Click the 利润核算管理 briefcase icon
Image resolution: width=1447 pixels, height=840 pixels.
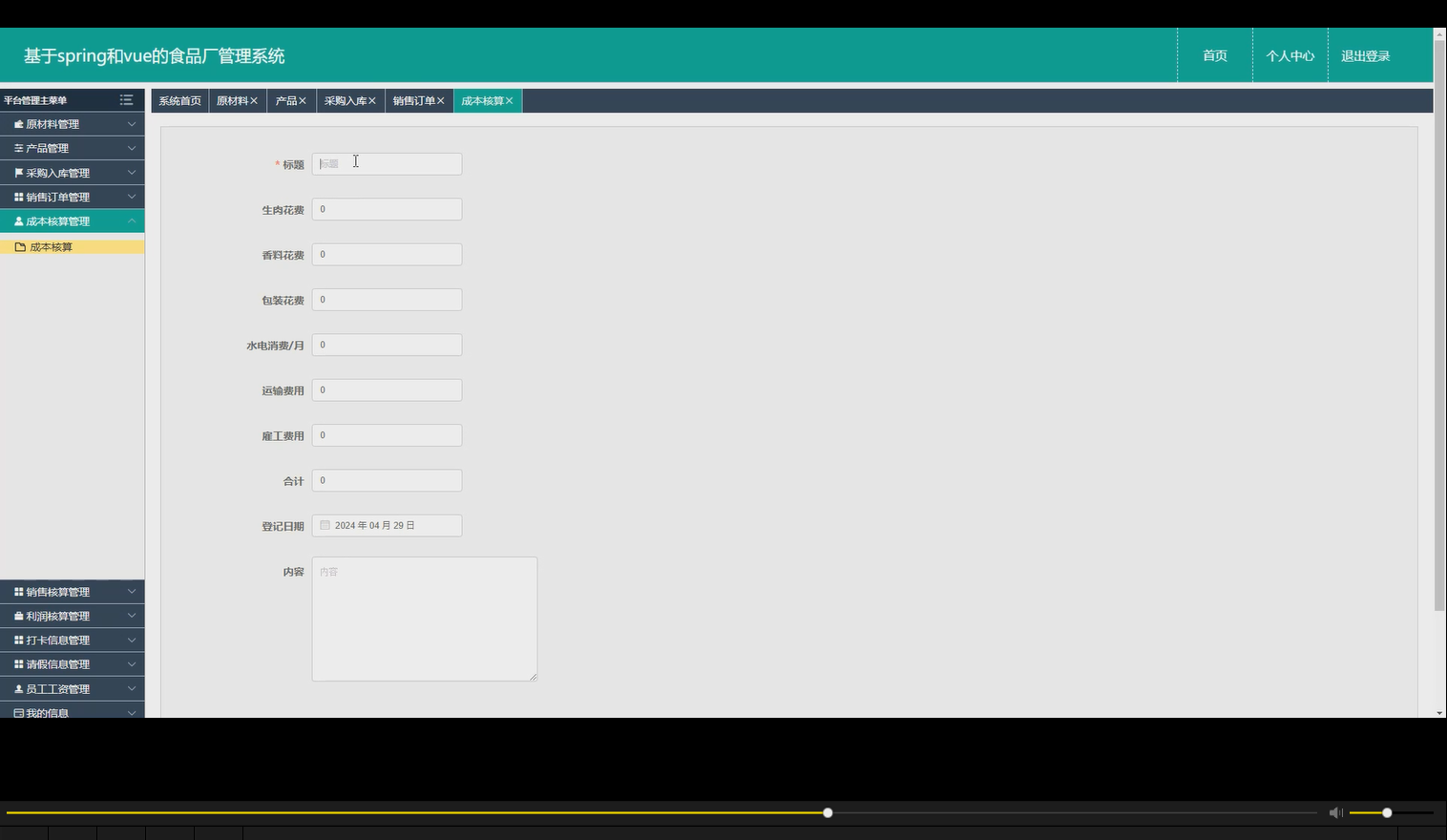[18, 617]
